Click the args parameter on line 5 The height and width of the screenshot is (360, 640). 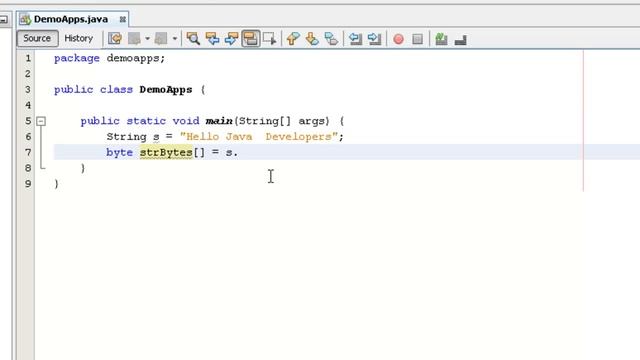point(312,121)
